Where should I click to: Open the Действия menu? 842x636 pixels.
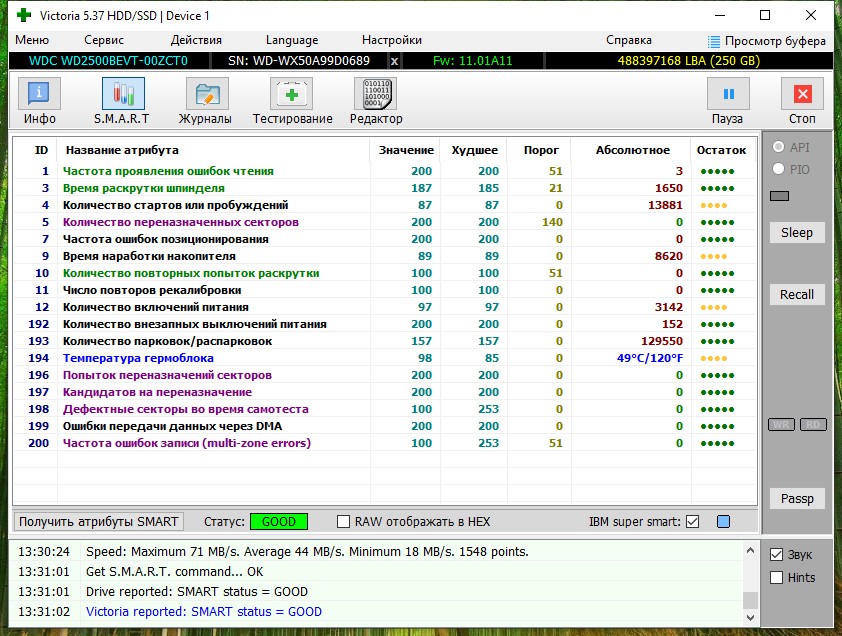[x=196, y=40]
